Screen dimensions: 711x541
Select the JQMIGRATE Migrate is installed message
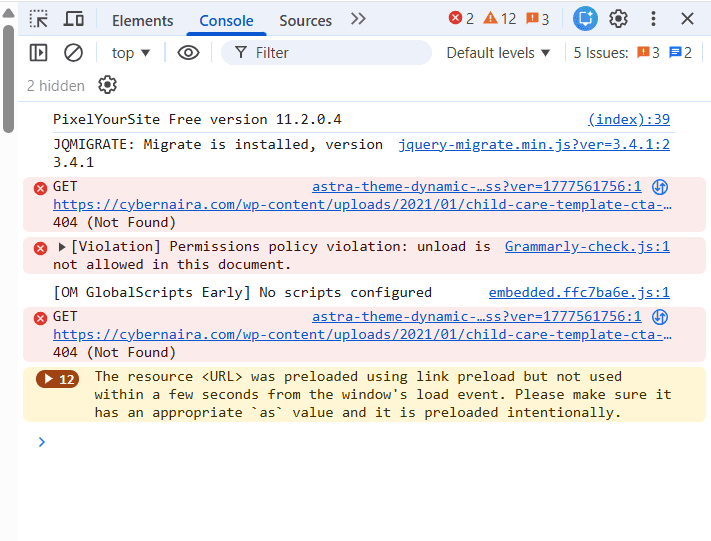point(218,153)
